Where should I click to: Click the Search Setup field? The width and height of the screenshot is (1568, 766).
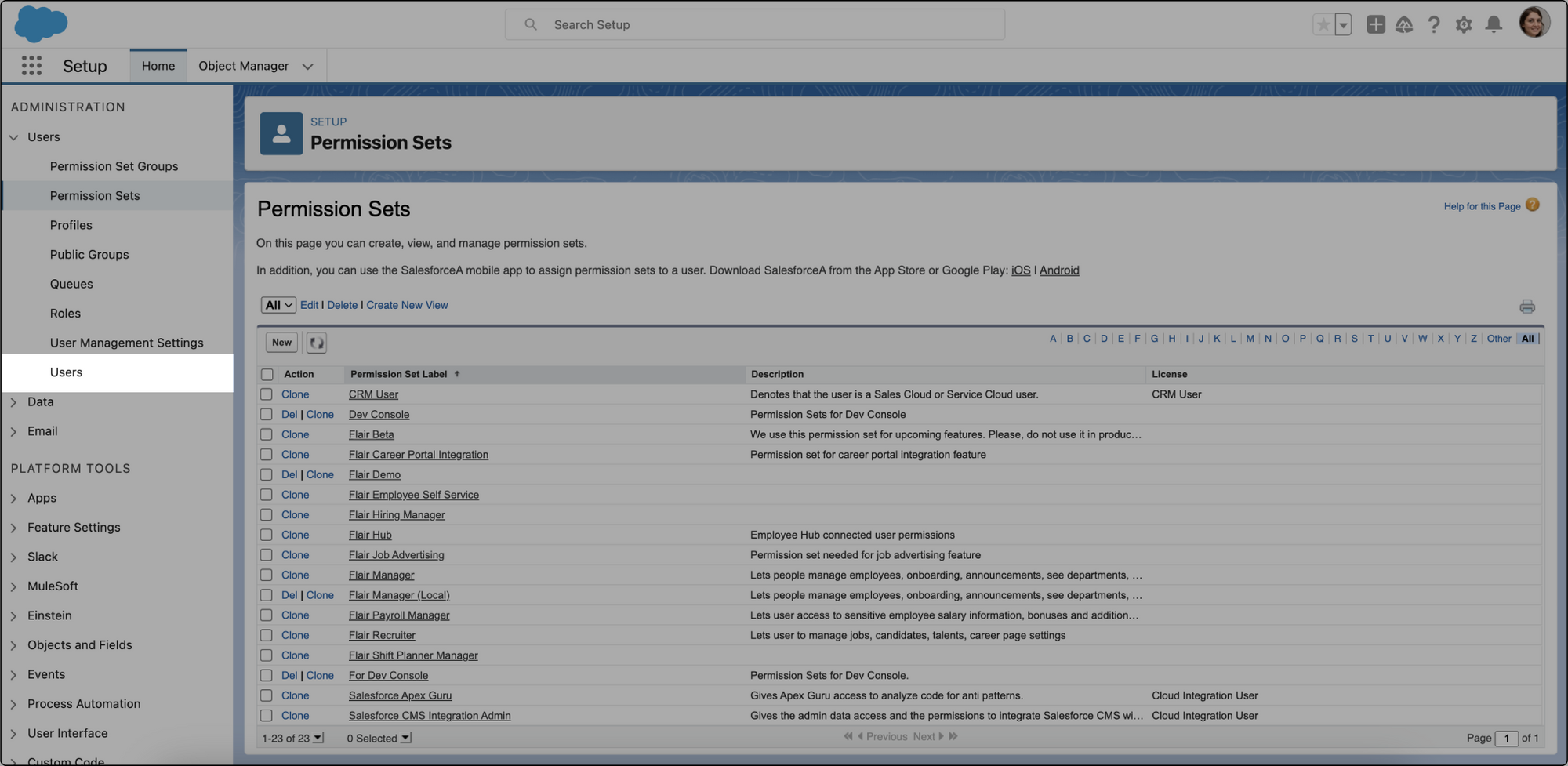click(x=754, y=24)
